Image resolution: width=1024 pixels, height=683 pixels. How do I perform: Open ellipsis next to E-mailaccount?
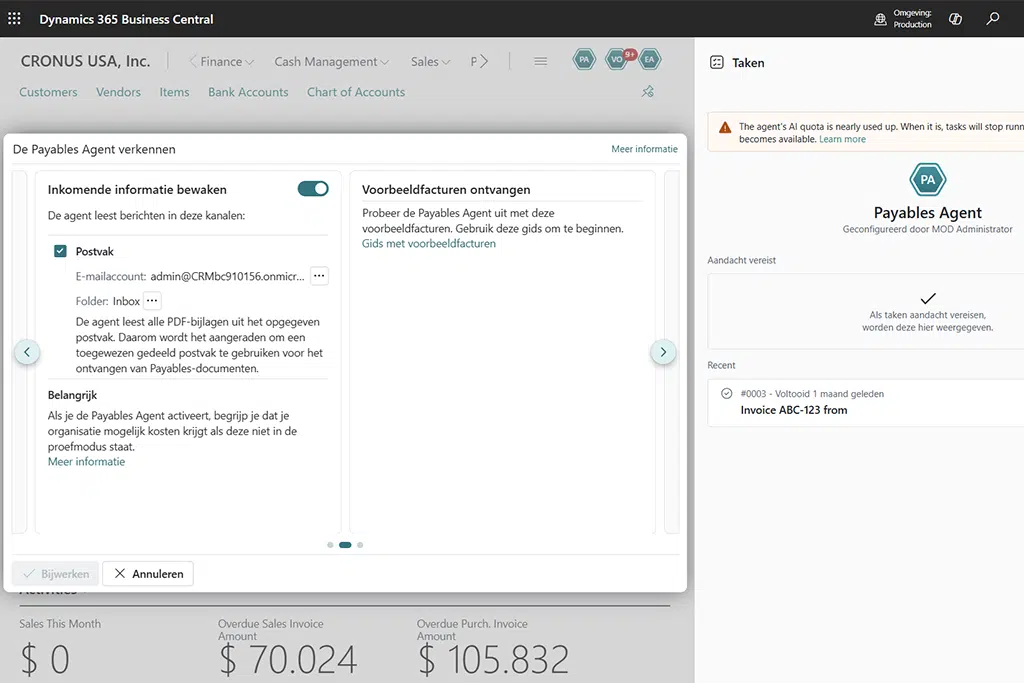tap(319, 276)
